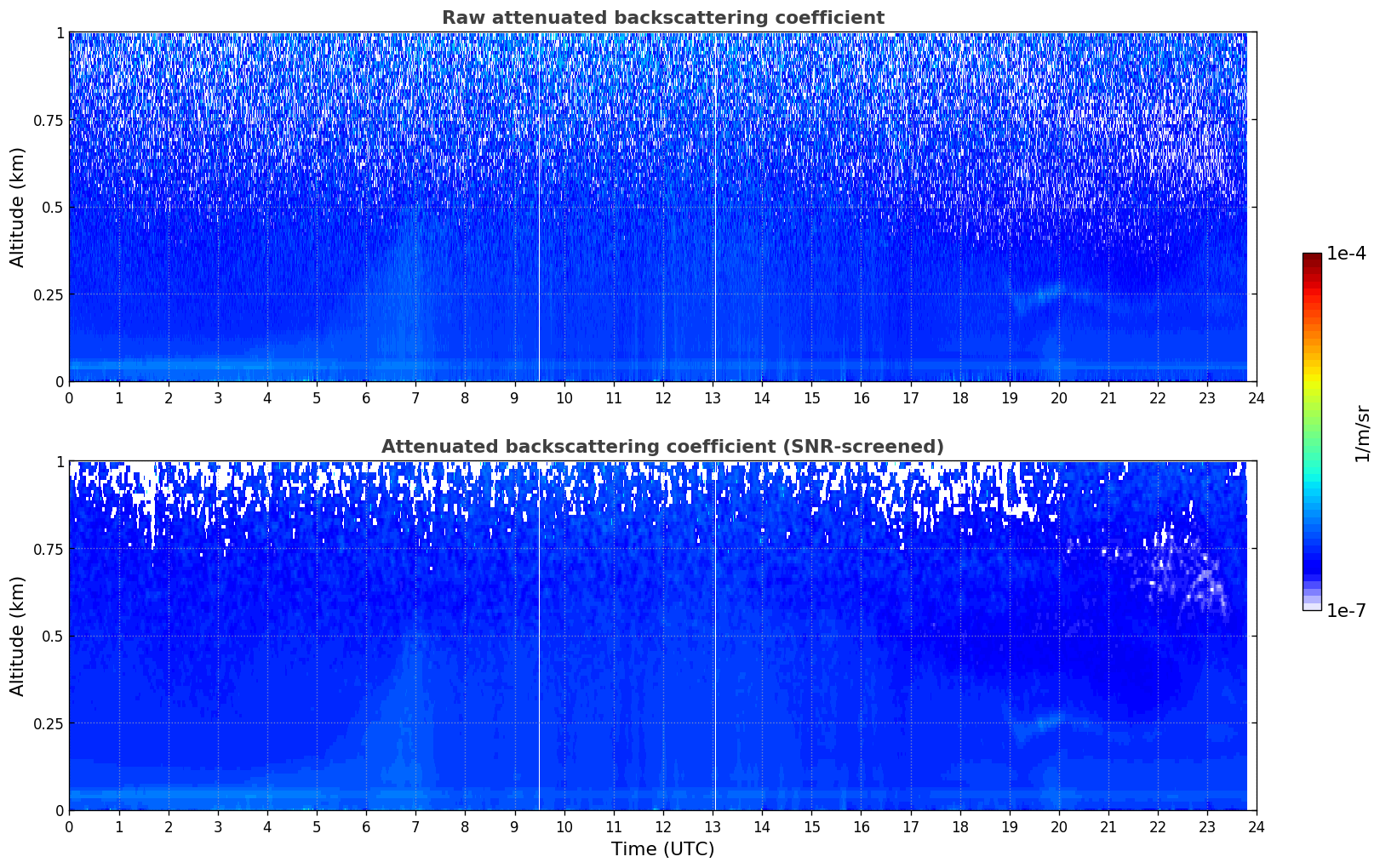Screen dimensions: 1380x868
Task: Click the '16' hour tick on the bottom plot
Action: click(x=861, y=826)
